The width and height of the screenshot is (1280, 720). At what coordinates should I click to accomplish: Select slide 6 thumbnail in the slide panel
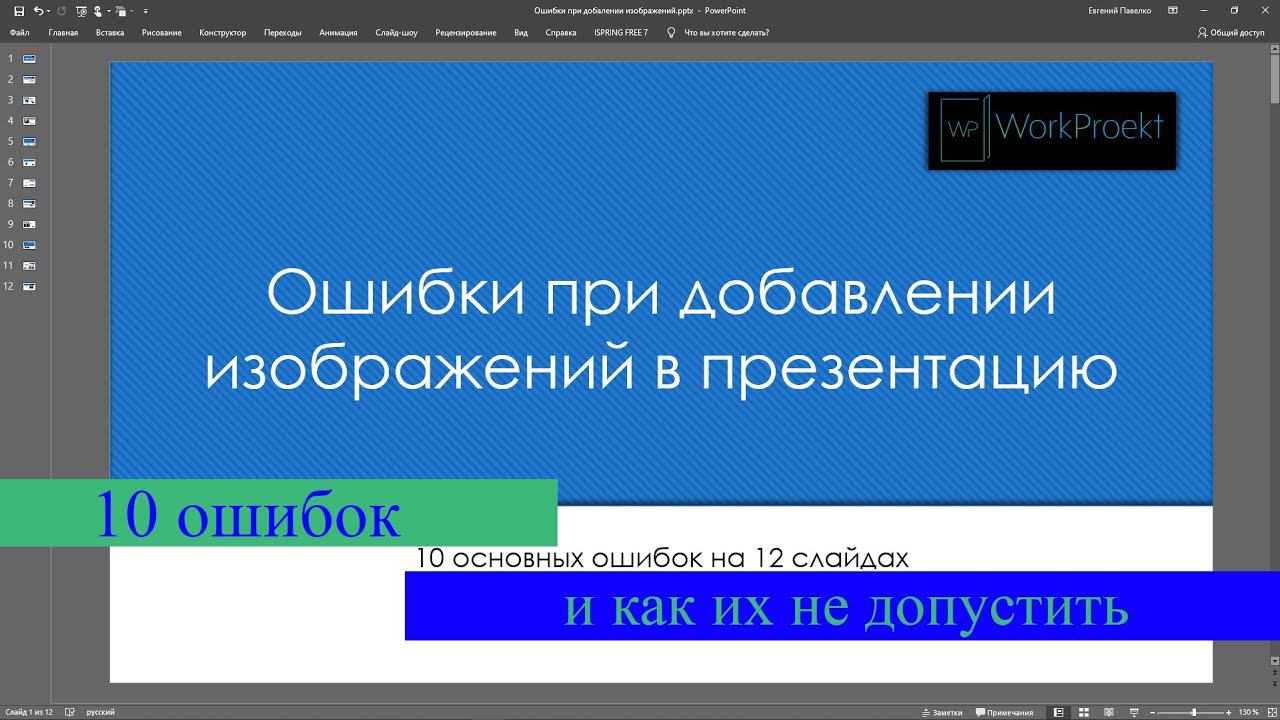[29, 162]
